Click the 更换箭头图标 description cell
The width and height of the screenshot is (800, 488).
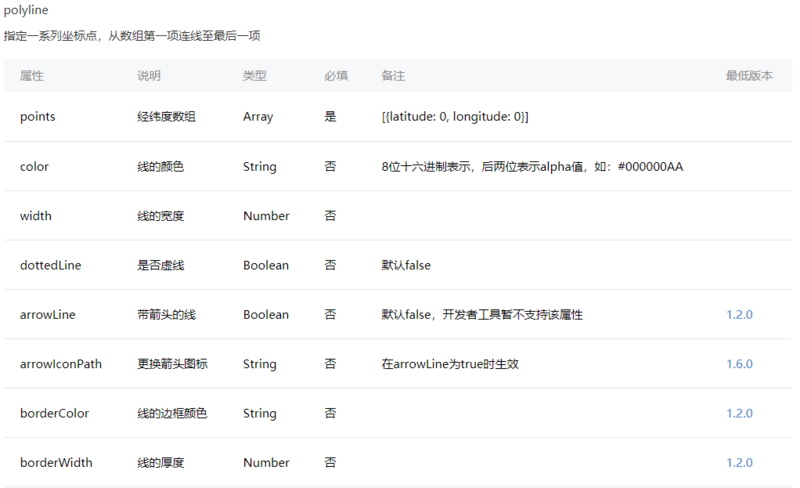[172, 364]
